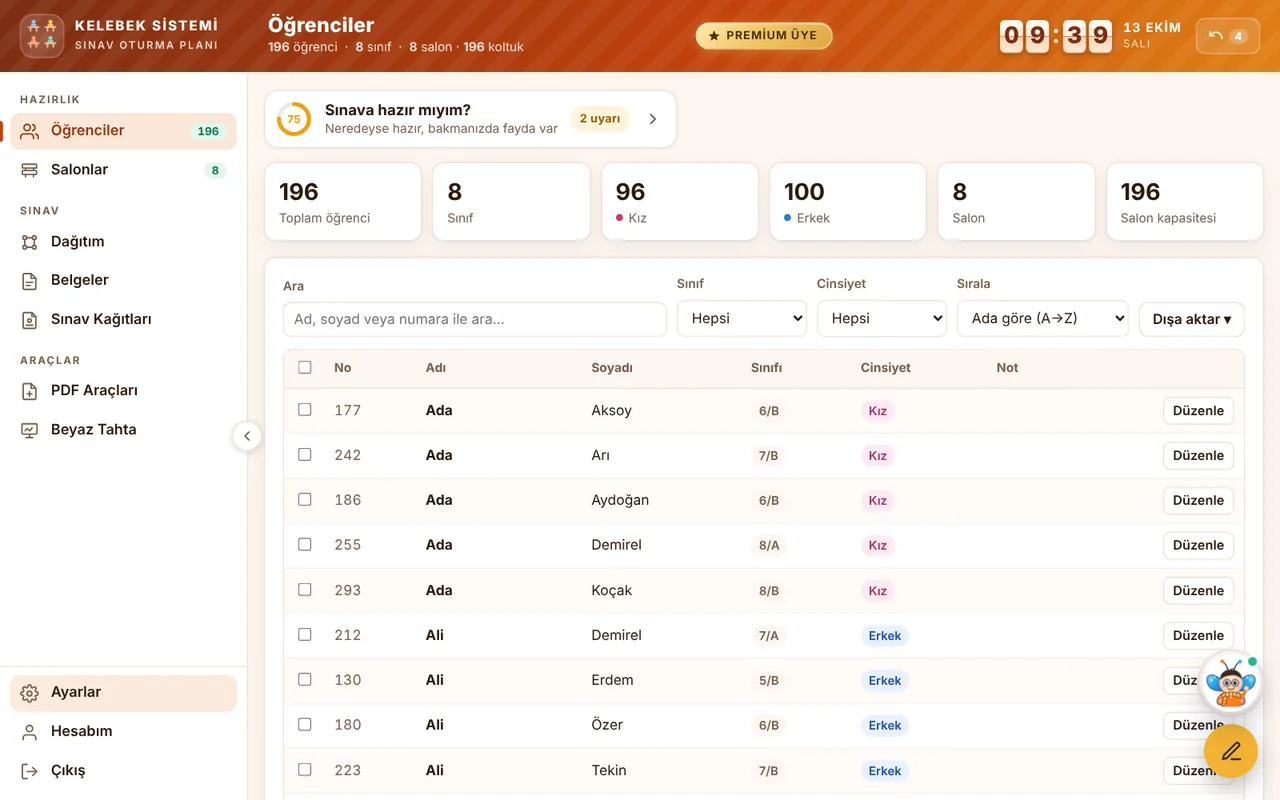Toggle the select-all checkbox in table header
This screenshot has height=800, width=1280.
coord(305,367)
